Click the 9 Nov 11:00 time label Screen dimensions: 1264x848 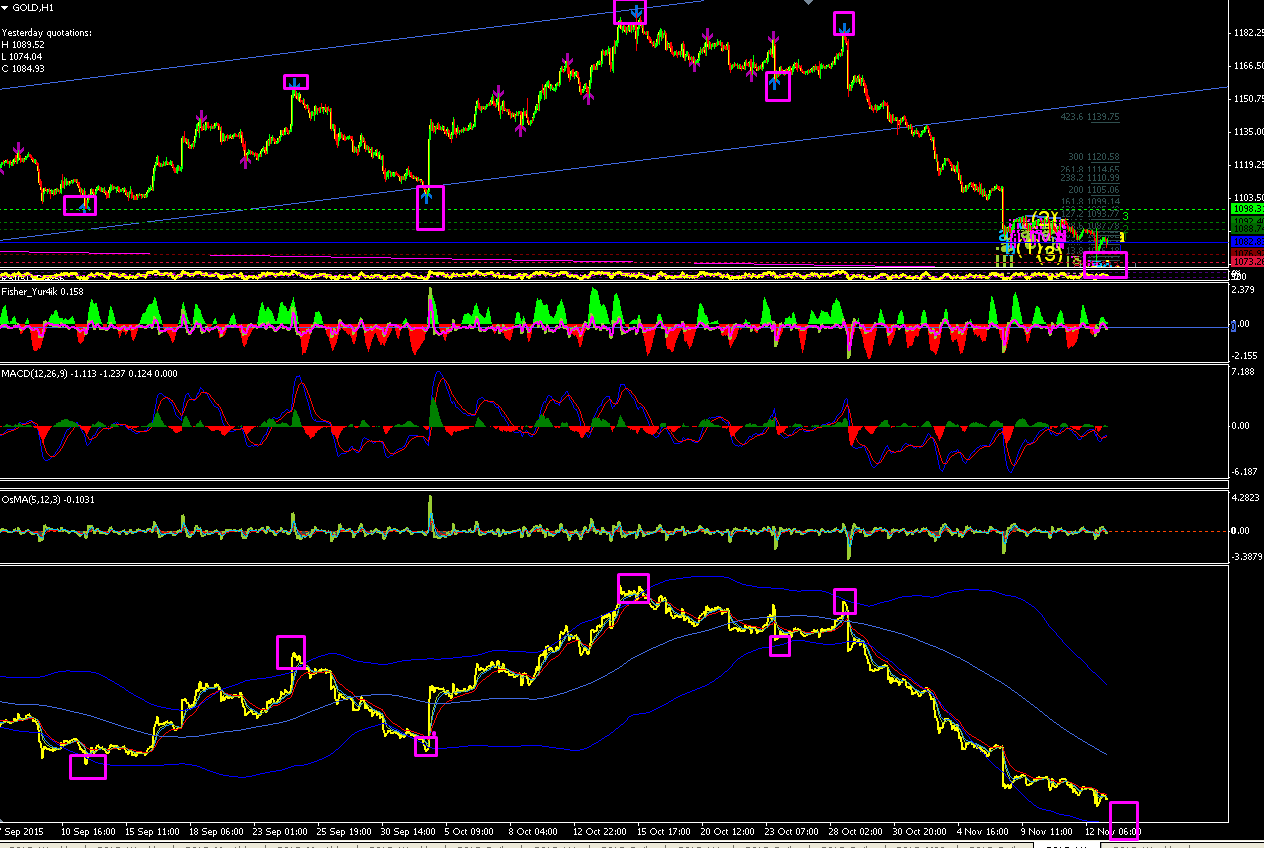coord(1045,831)
